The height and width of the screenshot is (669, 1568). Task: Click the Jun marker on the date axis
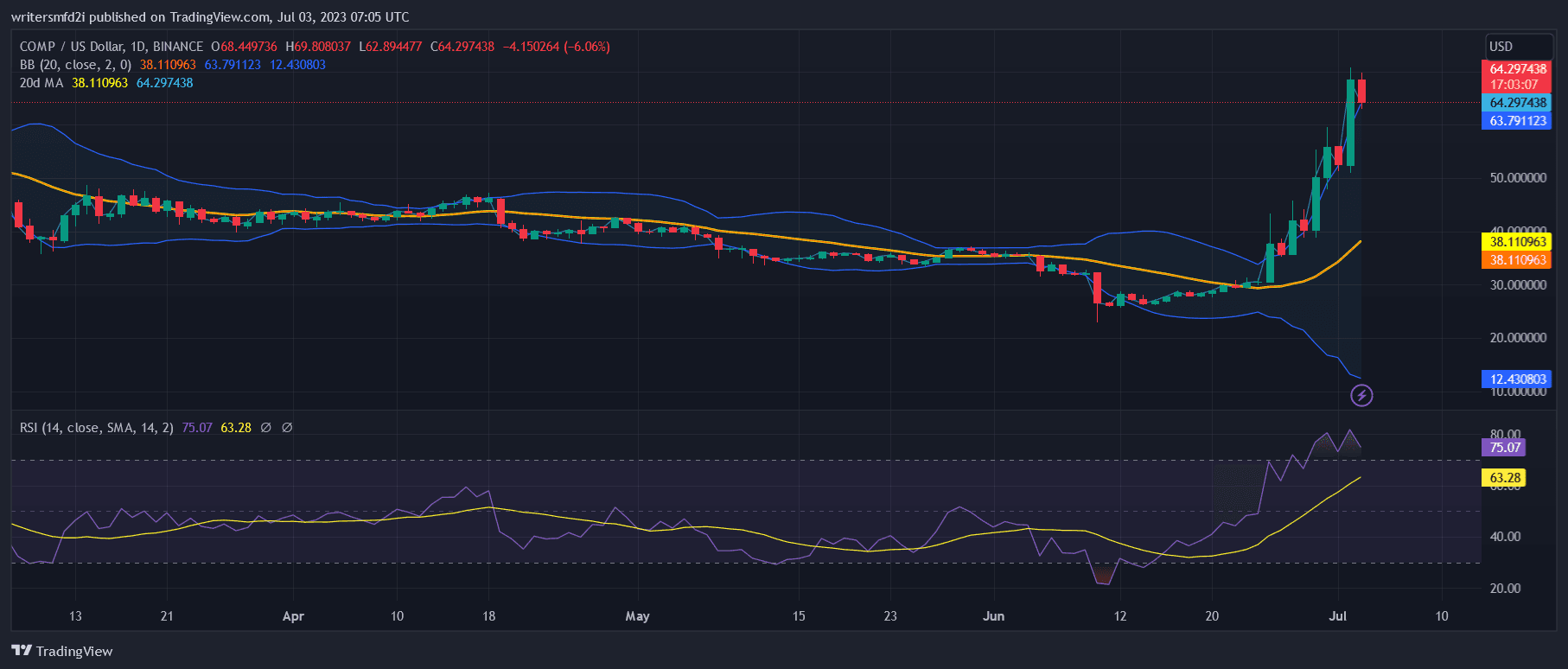(993, 616)
